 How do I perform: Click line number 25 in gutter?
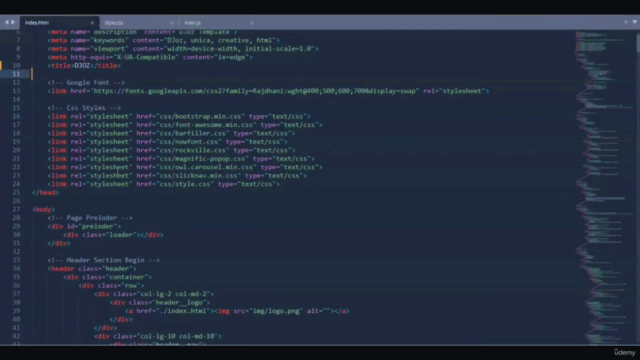click(16, 192)
